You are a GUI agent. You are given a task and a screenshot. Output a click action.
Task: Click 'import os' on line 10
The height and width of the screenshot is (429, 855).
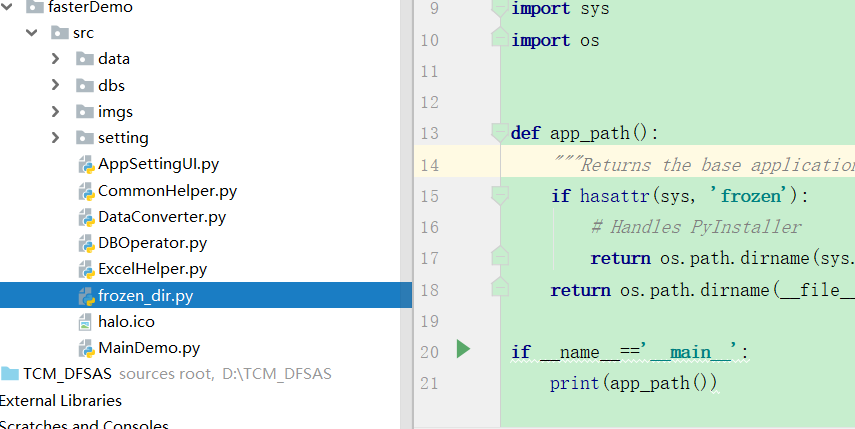(x=555, y=40)
